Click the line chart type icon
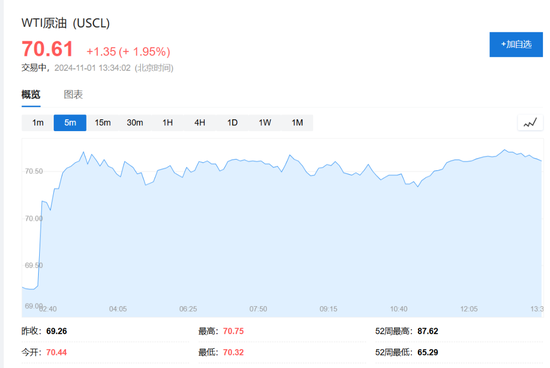This screenshot has width=550, height=368. tap(530, 123)
